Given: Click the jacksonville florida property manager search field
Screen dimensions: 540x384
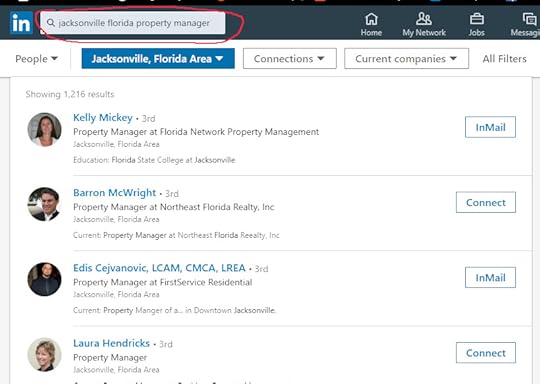Looking at the screenshot, I should [x=133, y=23].
